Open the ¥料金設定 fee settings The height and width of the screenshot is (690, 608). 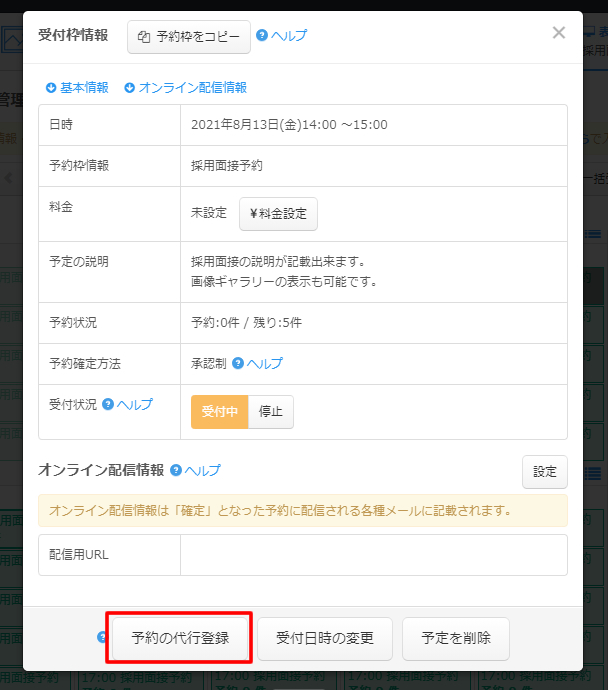[278, 214]
